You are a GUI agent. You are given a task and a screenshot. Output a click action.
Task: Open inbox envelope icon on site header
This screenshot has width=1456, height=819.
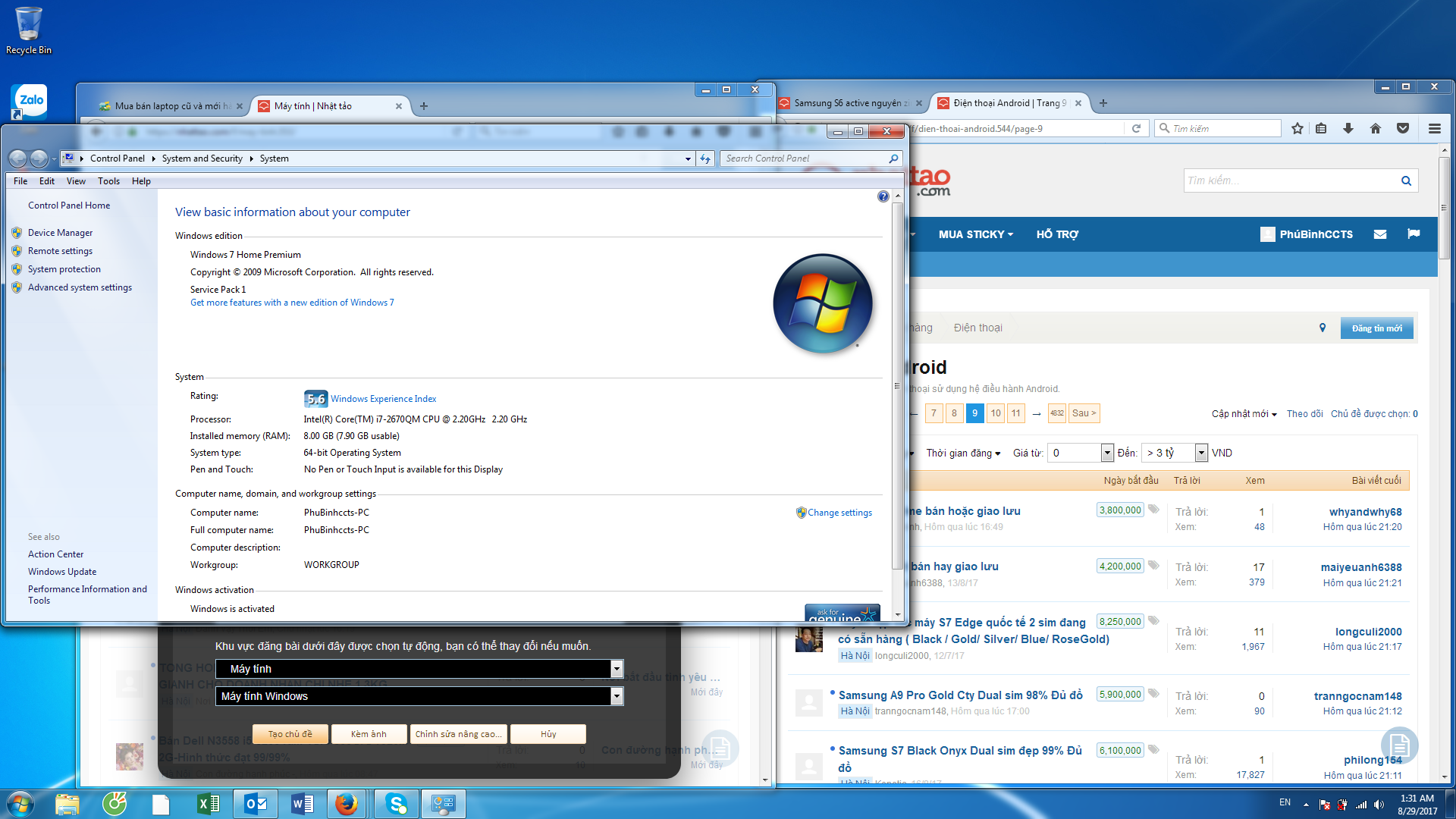click(1380, 234)
